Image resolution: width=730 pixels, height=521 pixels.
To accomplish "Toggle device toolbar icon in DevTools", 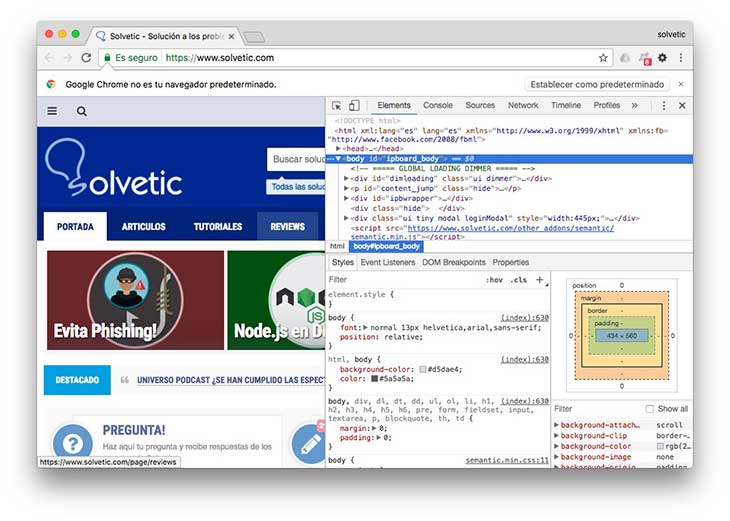I will [x=354, y=106].
